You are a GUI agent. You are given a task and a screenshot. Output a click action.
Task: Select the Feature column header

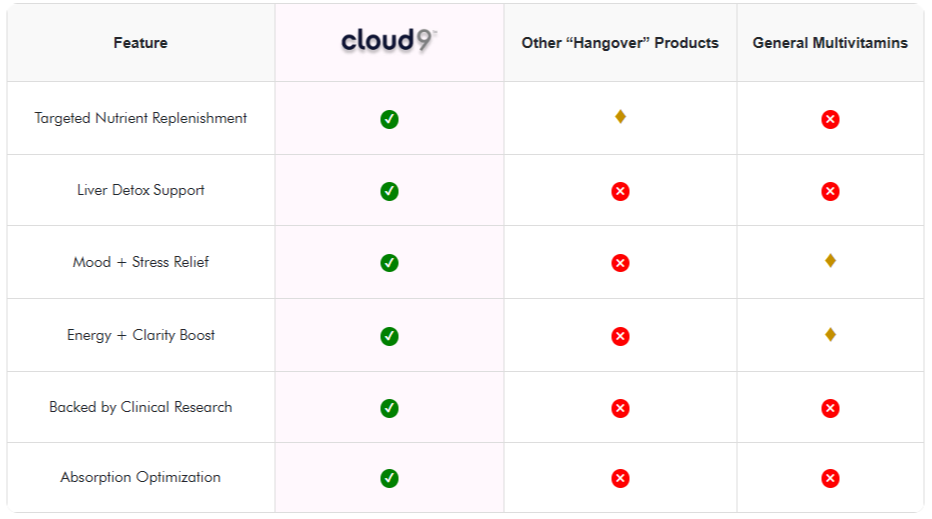pyautogui.click(x=140, y=43)
